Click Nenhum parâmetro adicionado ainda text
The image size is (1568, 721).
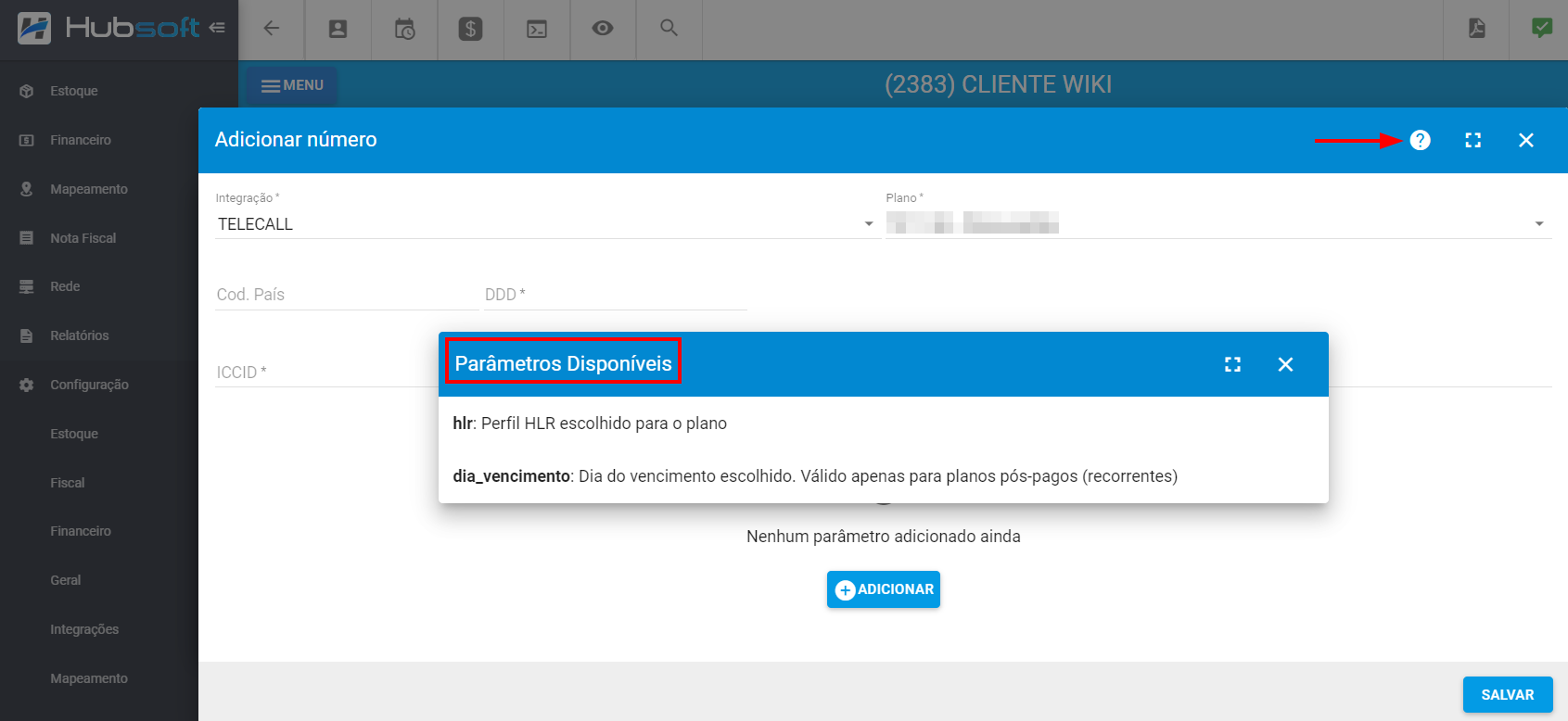tap(884, 537)
